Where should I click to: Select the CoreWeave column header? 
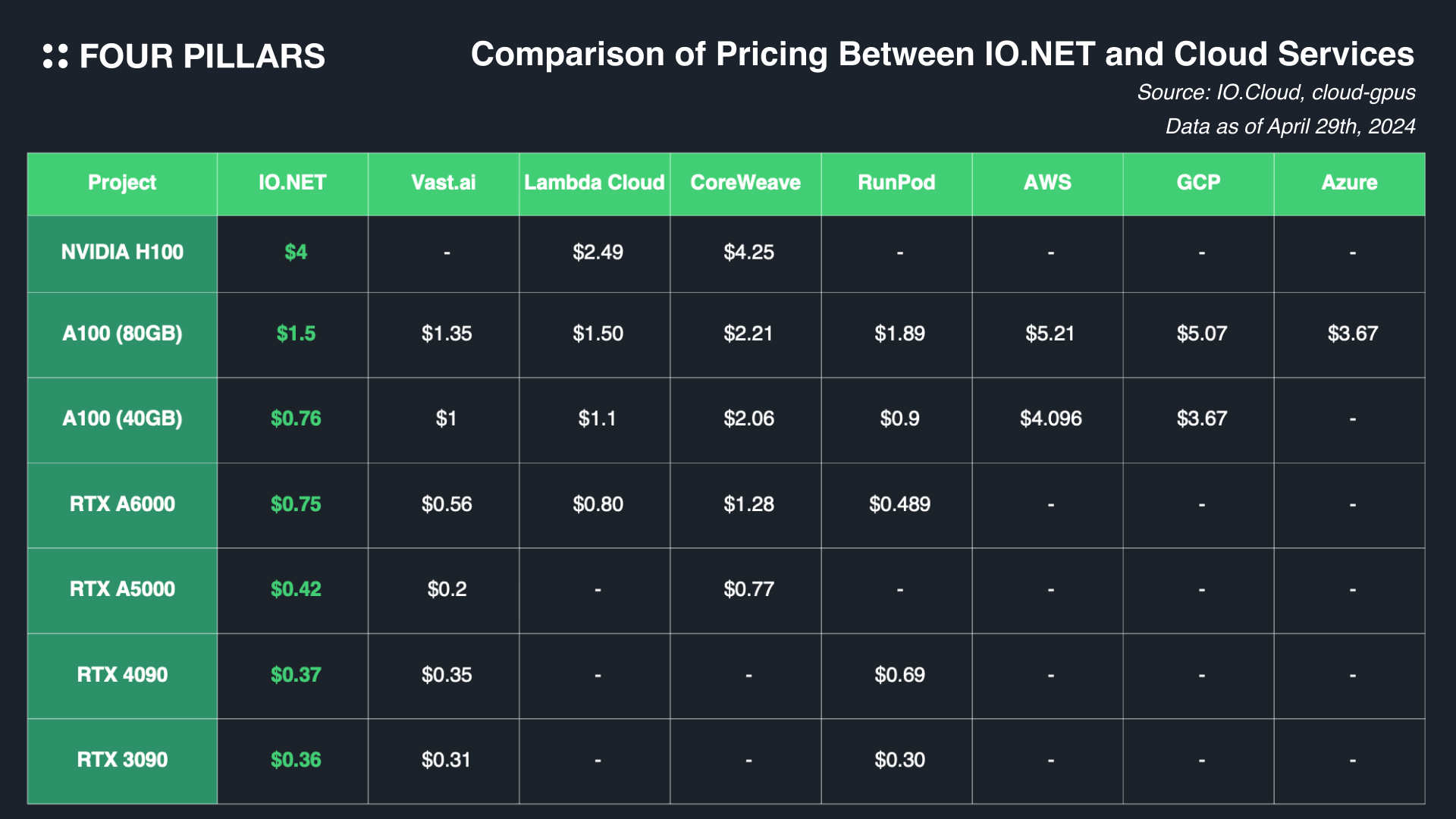745,183
